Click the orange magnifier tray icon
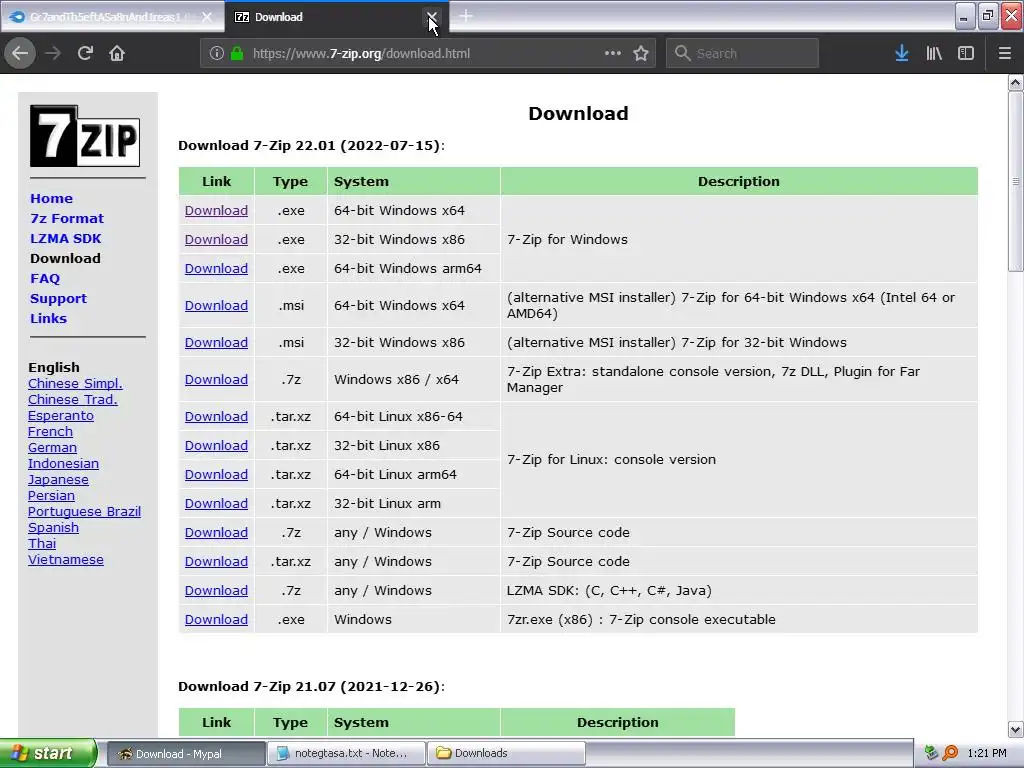This screenshot has width=1024, height=768. point(950,753)
